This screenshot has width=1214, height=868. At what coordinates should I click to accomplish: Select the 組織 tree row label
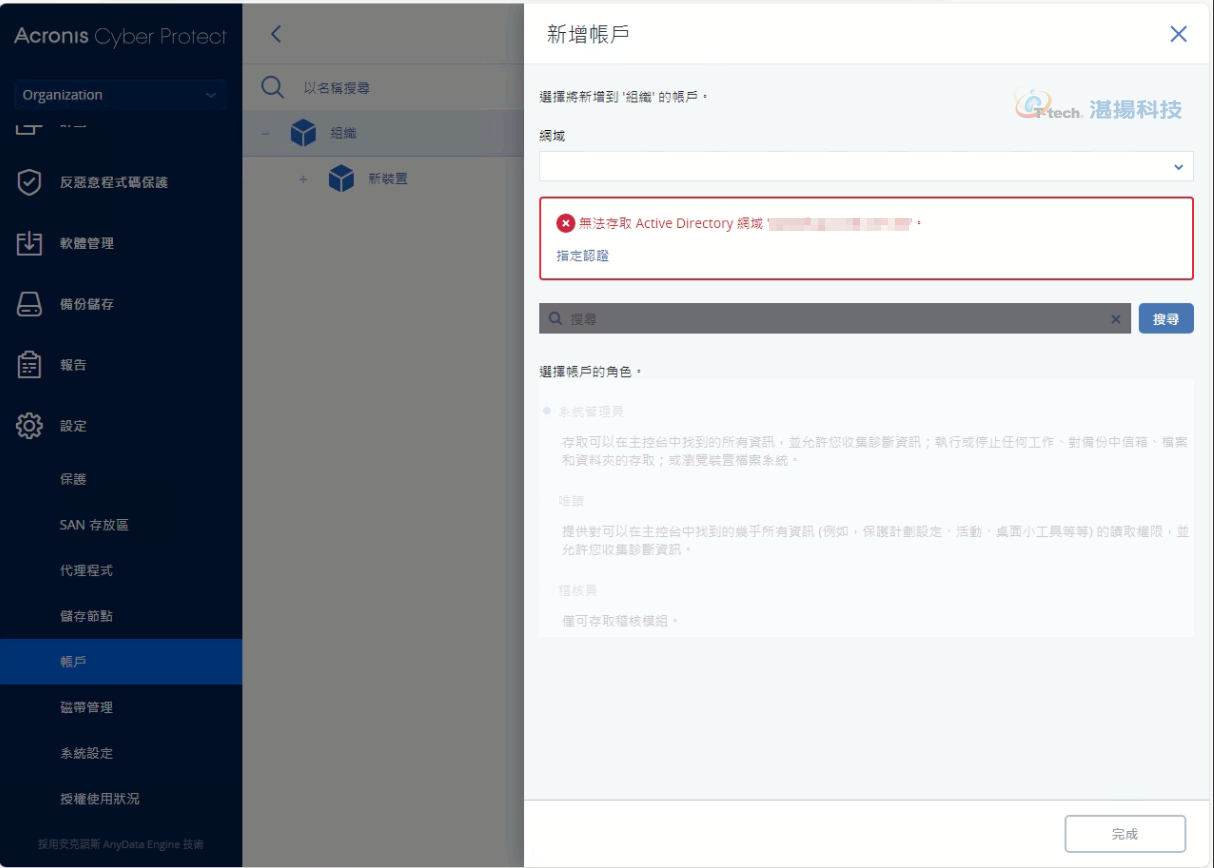(343, 133)
